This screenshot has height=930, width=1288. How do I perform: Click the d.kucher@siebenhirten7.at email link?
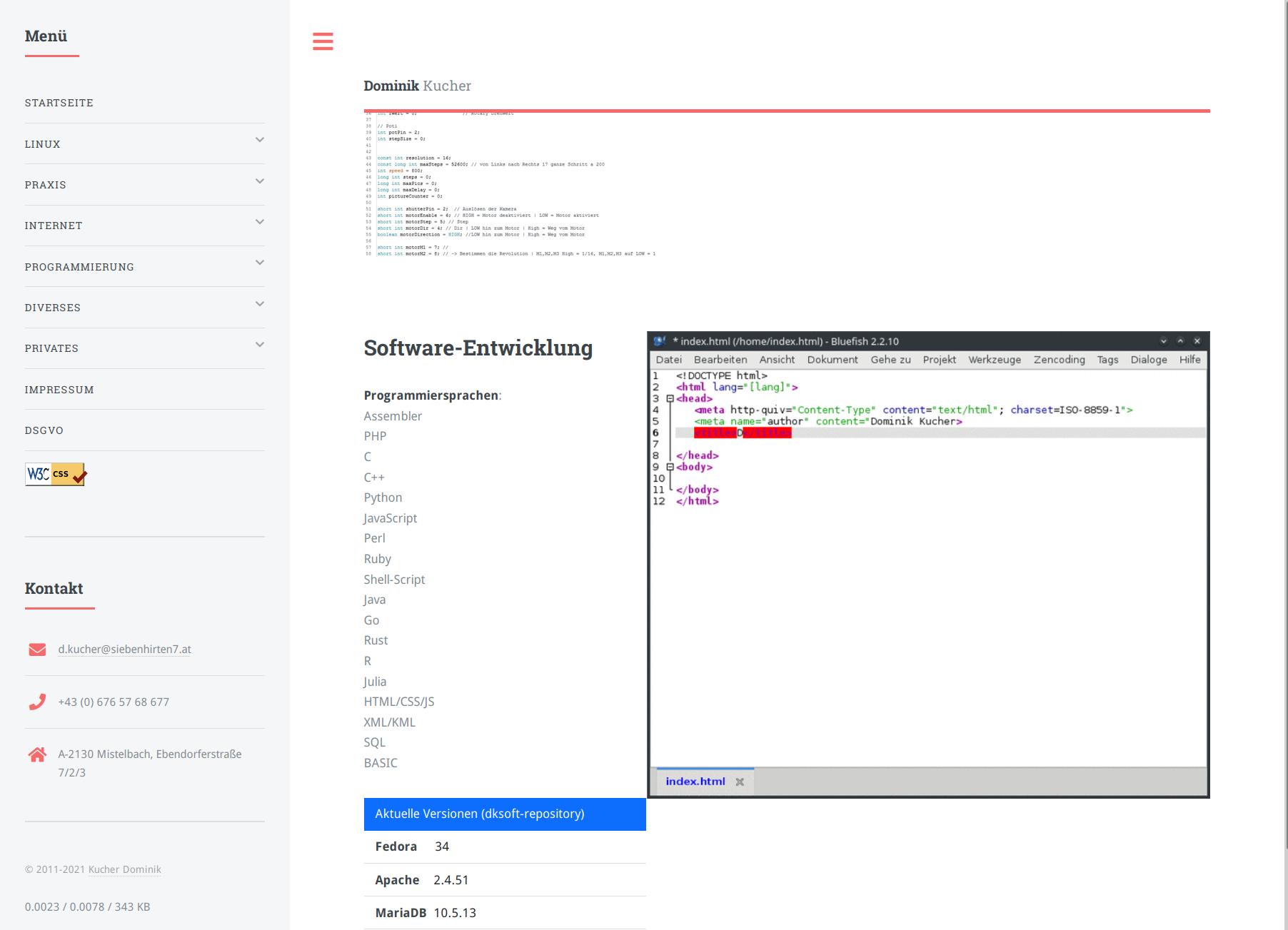pyautogui.click(x=124, y=650)
